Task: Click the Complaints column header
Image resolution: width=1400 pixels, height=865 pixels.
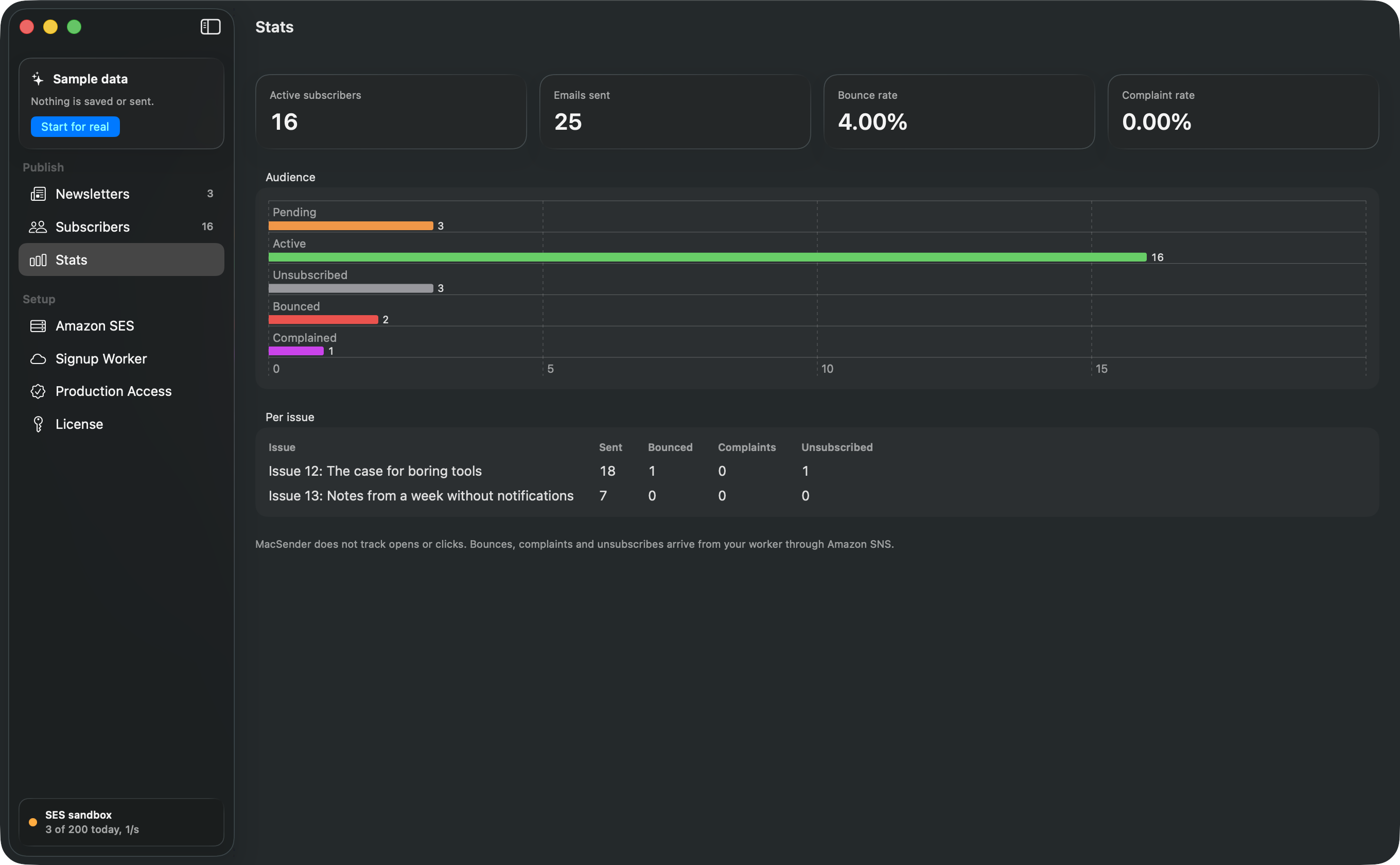Action: (x=747, y=447)
